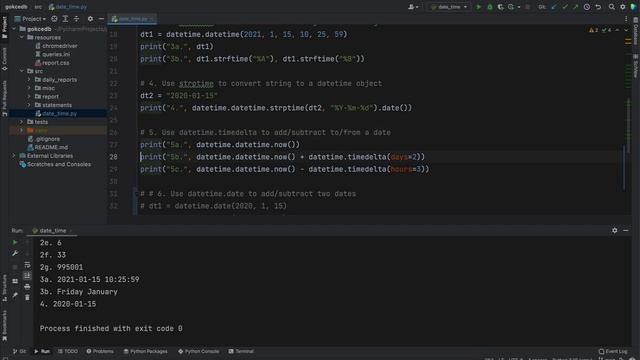Click the Git update project arrow
Viewport: 640px width, 360px height.
pos(553,7)
